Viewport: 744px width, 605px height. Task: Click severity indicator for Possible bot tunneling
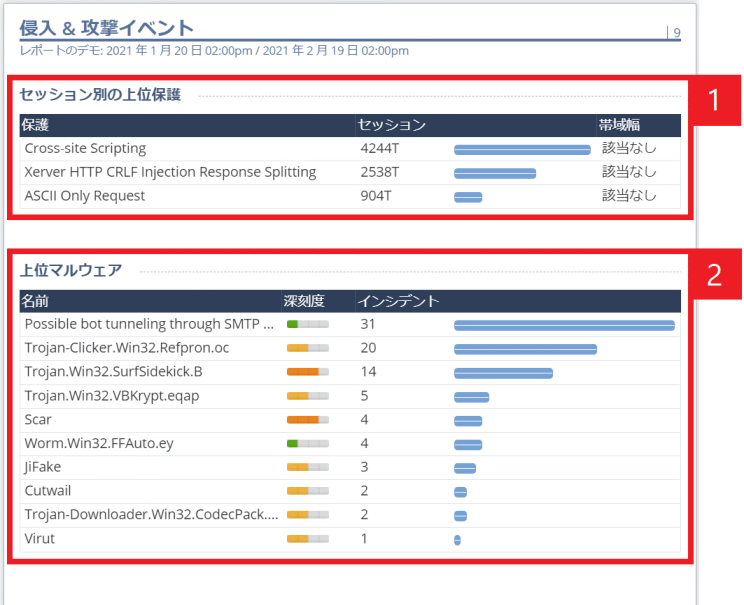pyautogui.click(x=307, y=325)
